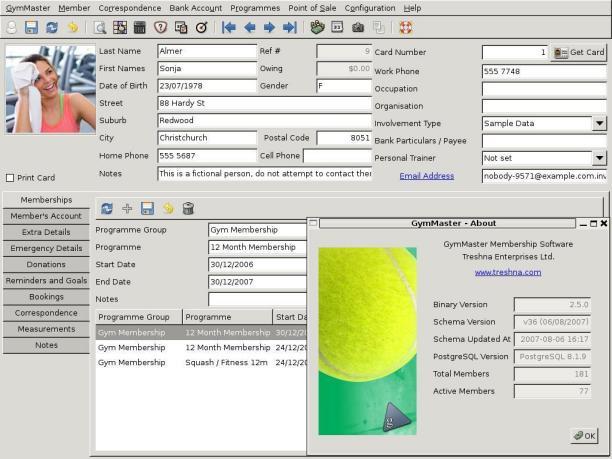
Task: Click the About dialog window menu icon
Action: pyautogui.click(x=313, y=223)
